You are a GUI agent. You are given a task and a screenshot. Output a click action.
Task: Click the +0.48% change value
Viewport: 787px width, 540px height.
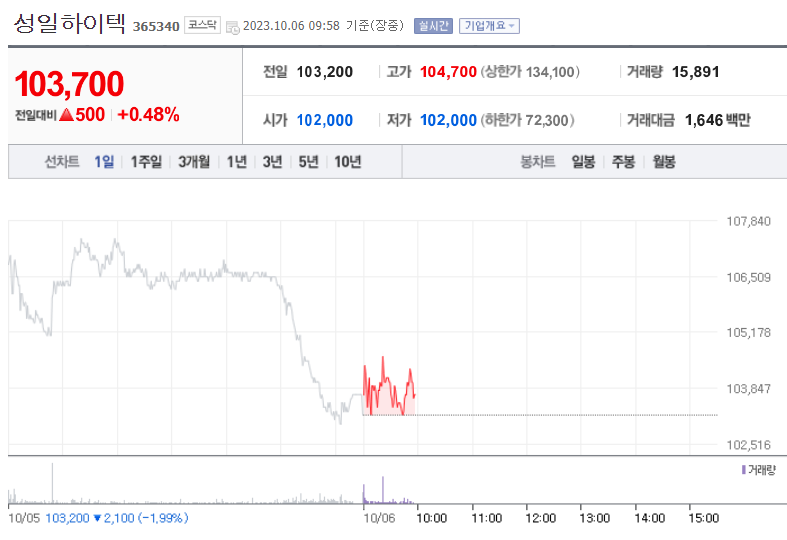pyautogui.click(x=148, y=114)
